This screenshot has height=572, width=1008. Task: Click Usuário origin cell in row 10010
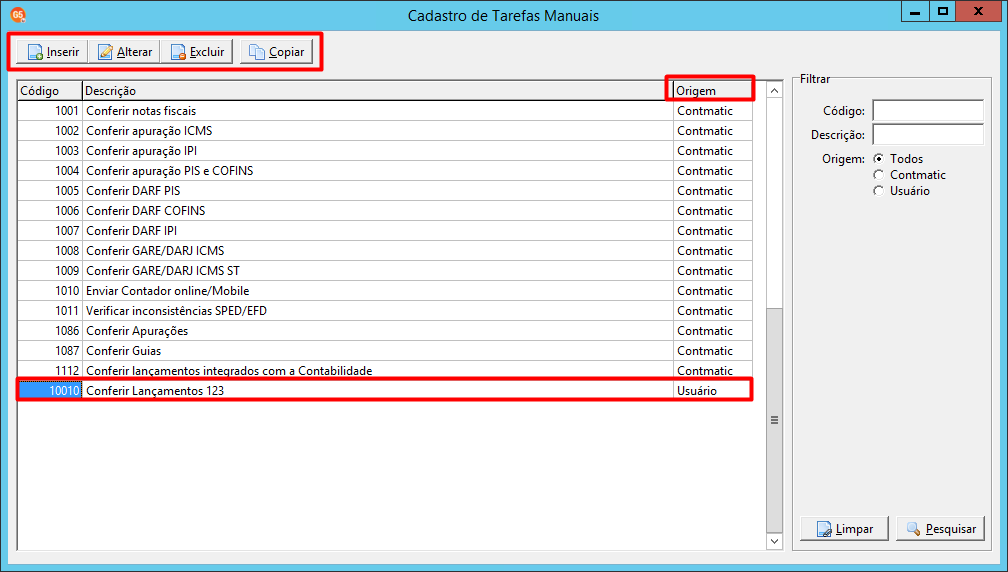(713, 390)
